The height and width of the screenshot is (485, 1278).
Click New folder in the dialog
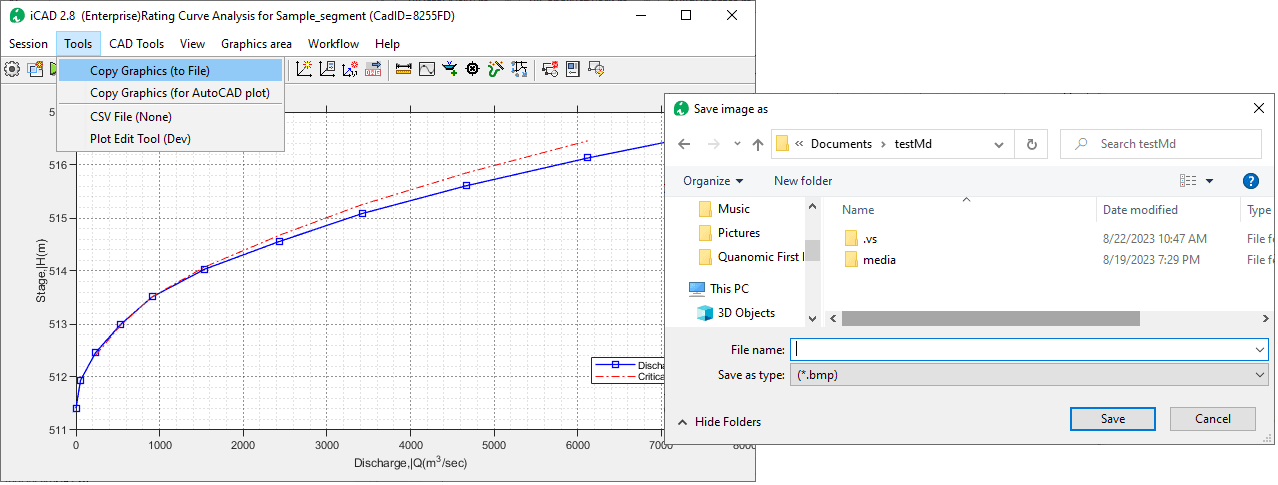[803, 181]
